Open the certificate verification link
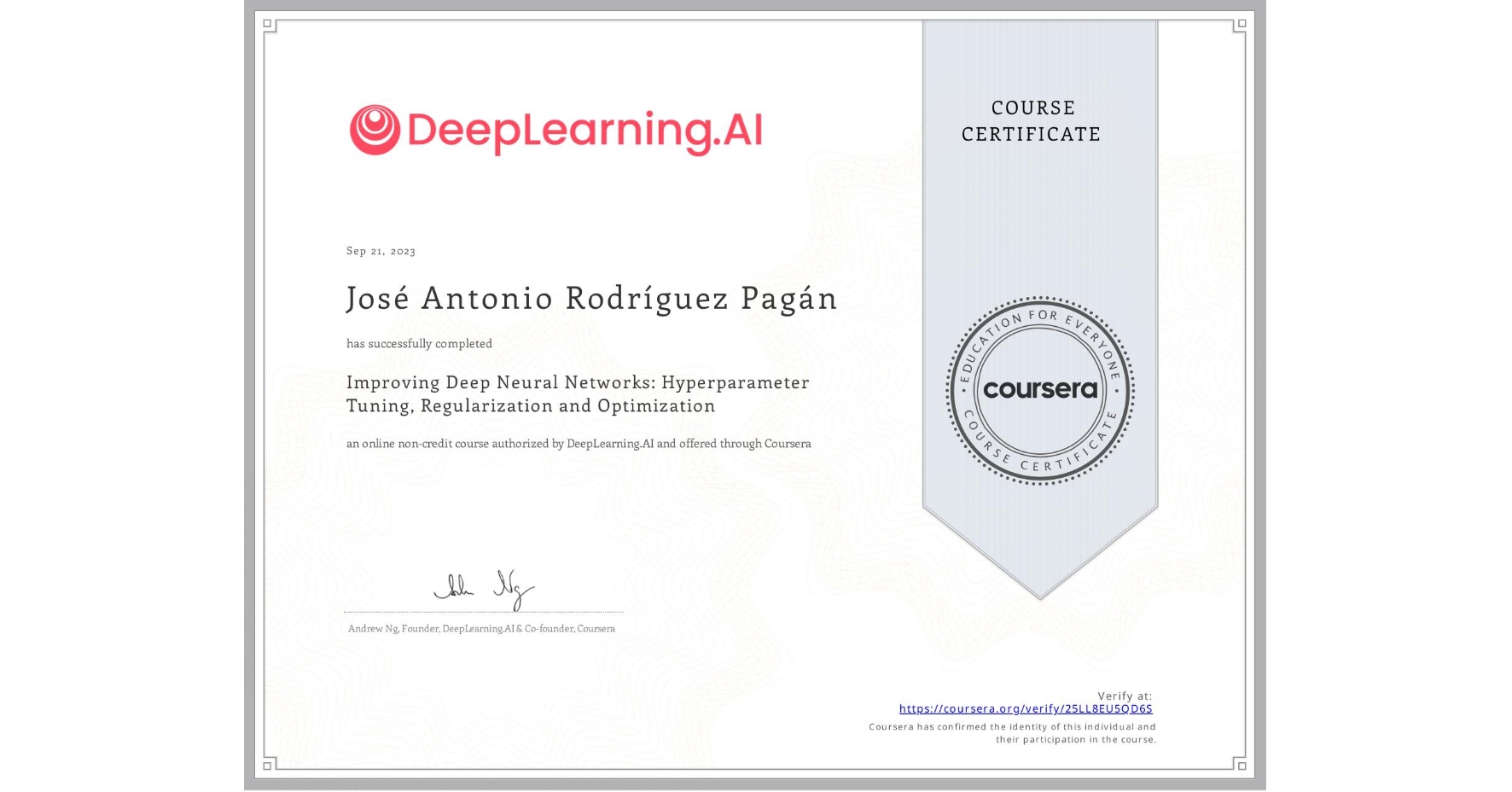Image resolution: width=1512 pixels, height=792 pixels. 1026,708
